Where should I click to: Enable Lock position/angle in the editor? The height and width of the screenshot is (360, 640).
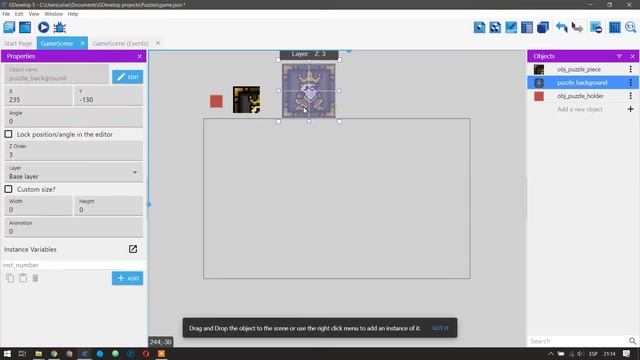click(x=9, y=134)
